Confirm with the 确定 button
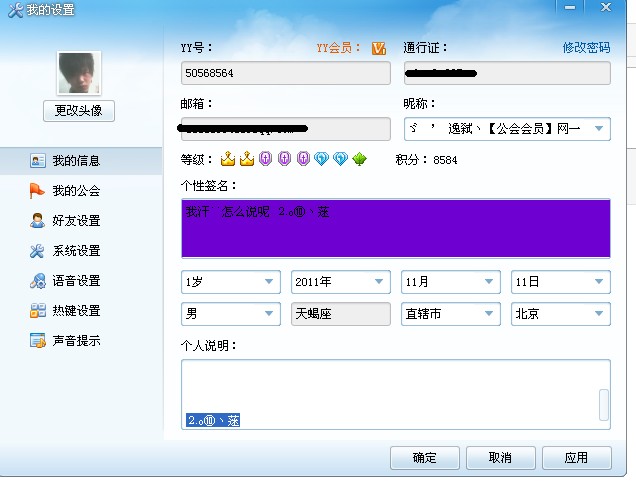This screenshot has height=490, width=636. 425,458
